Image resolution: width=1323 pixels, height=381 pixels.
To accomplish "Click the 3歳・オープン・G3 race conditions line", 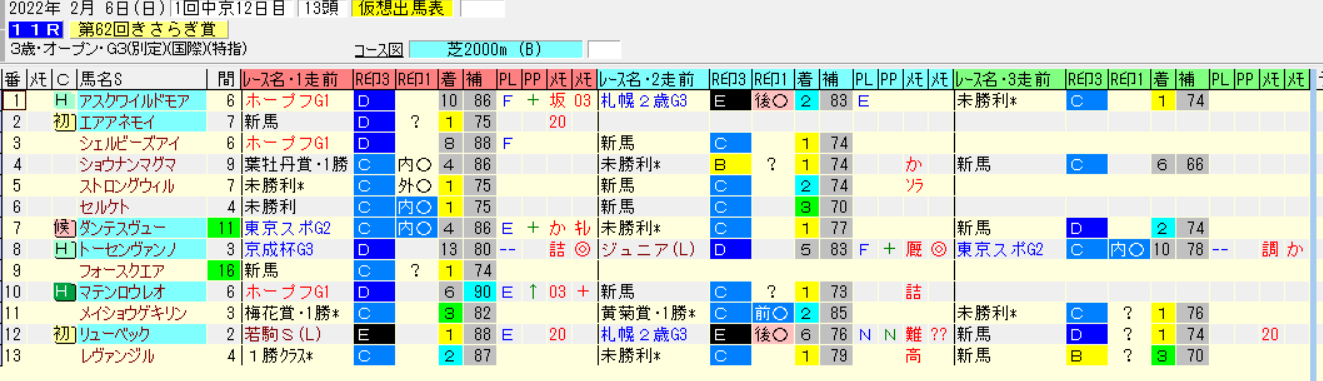I will point(128,48).
